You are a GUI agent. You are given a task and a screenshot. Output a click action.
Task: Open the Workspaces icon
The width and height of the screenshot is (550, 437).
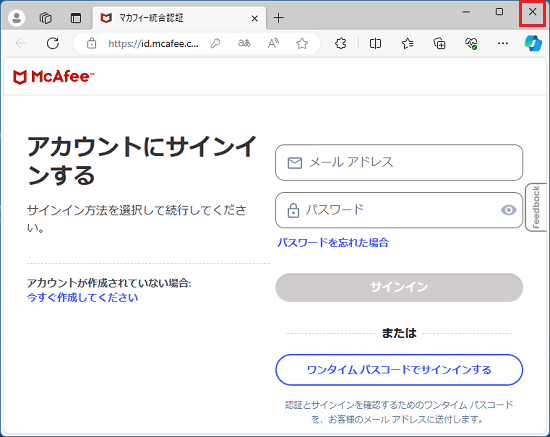46,18
